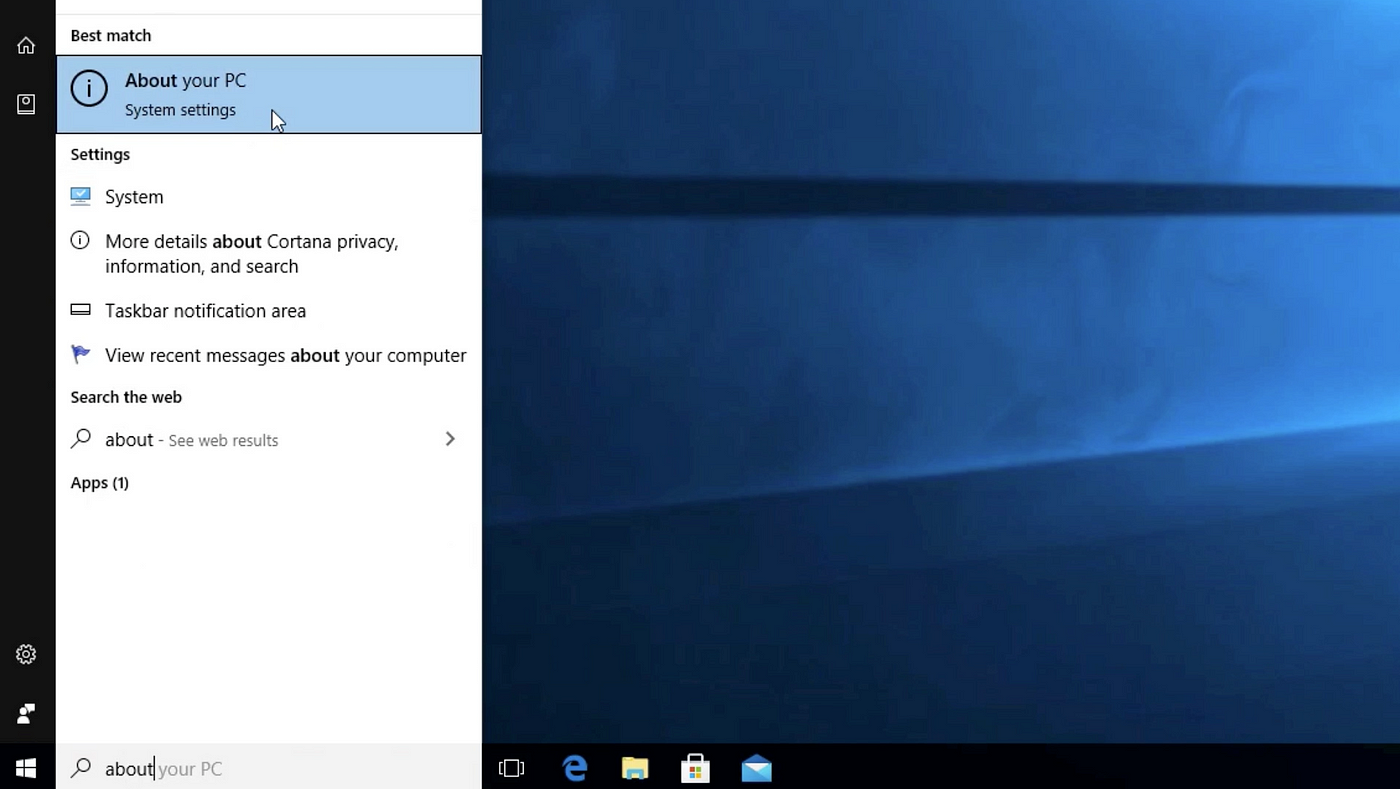Open Task View on the taskbar

511,768
